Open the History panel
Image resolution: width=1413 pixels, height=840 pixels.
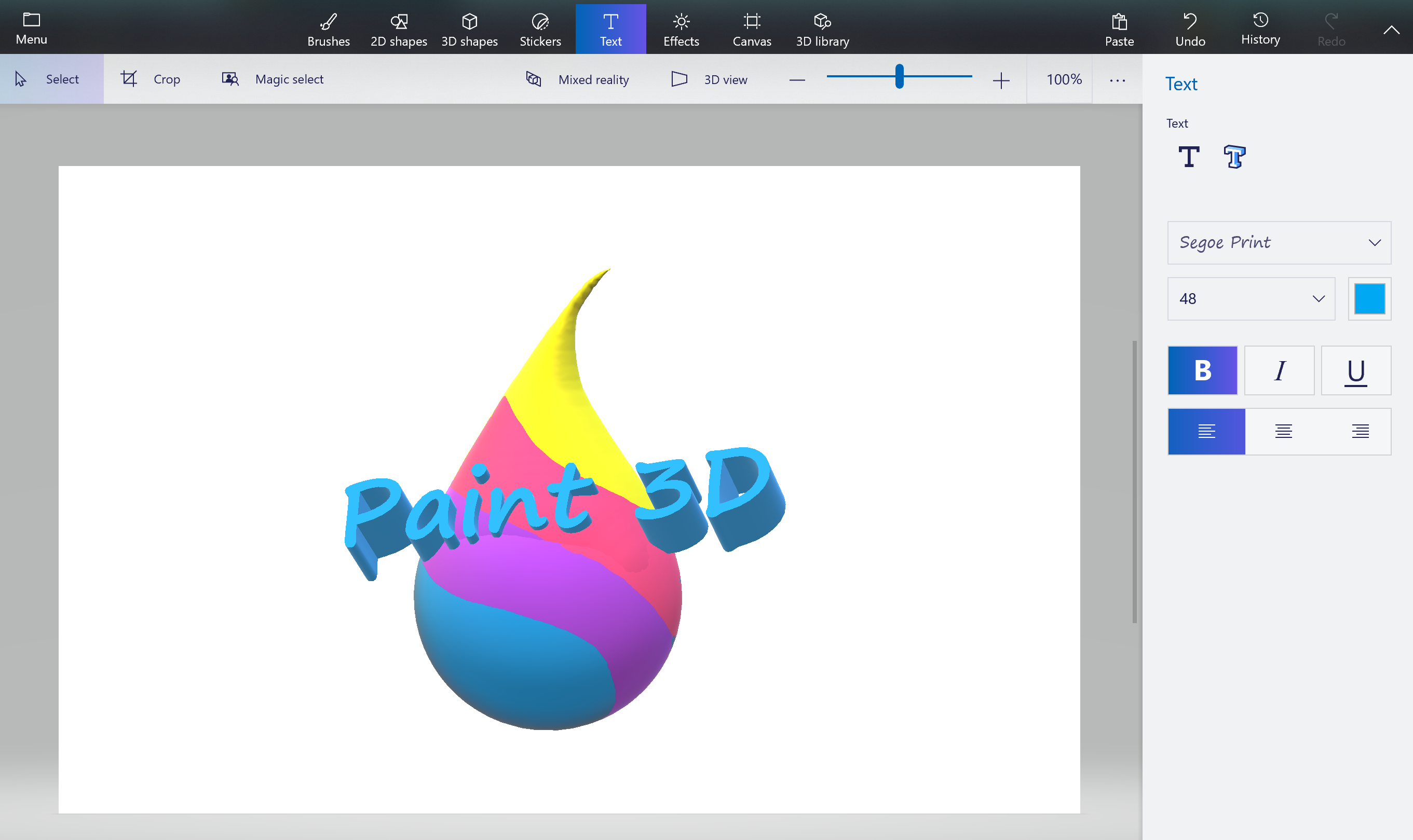[x=1259, y=27]
